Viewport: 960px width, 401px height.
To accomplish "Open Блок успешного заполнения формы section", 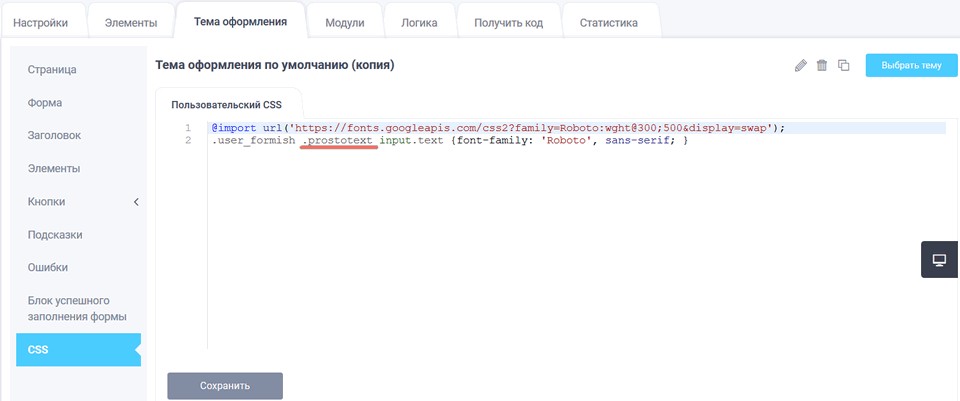I will [x=76, y=308].
